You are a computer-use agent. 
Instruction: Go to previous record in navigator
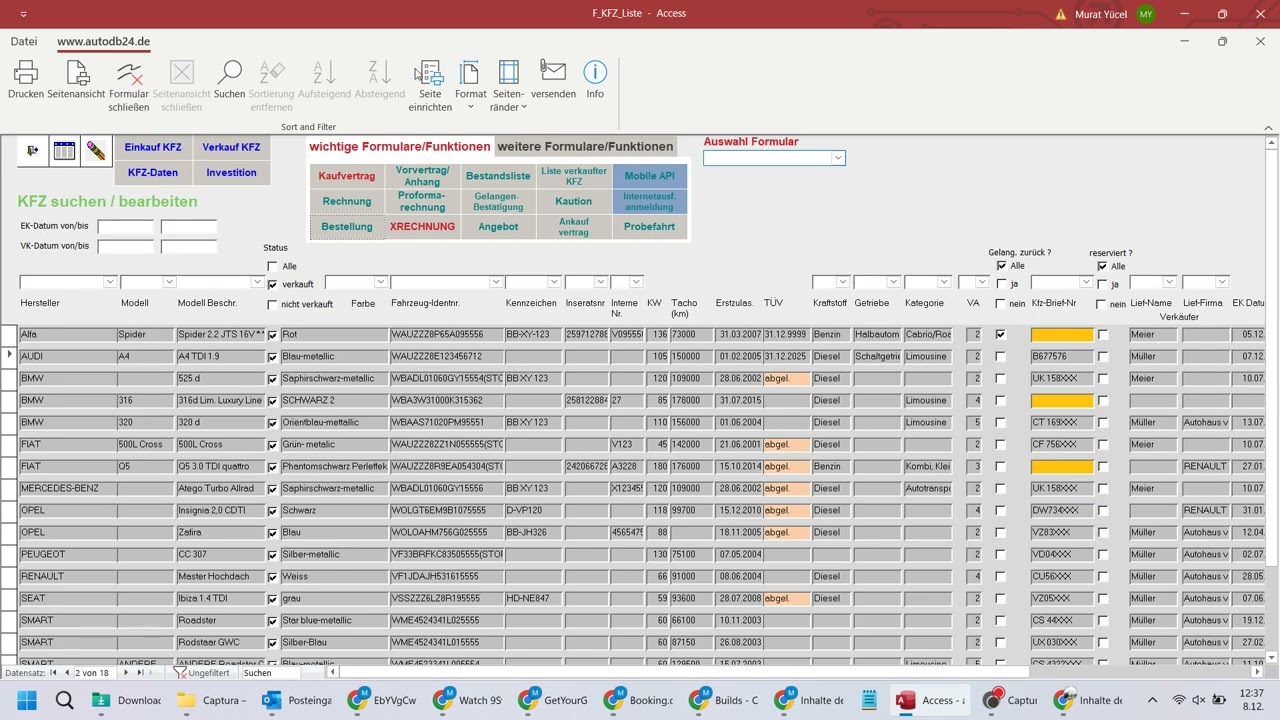point(67,673)
